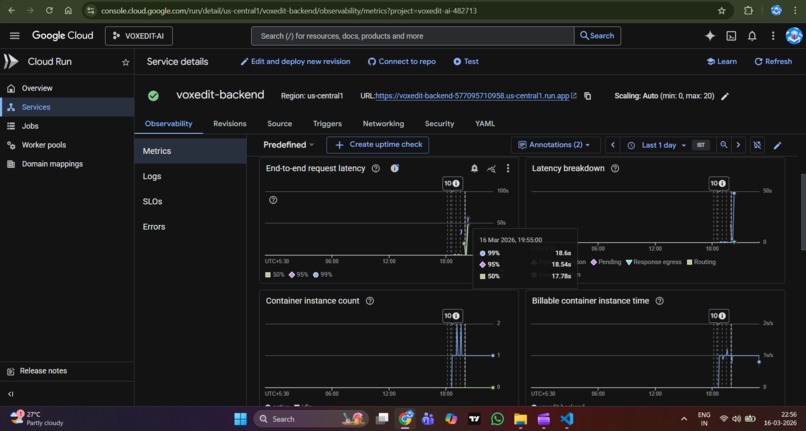Expand the Annotations (2) dropdown
Viewport: 806px width, 431px height.
[554, 145]
